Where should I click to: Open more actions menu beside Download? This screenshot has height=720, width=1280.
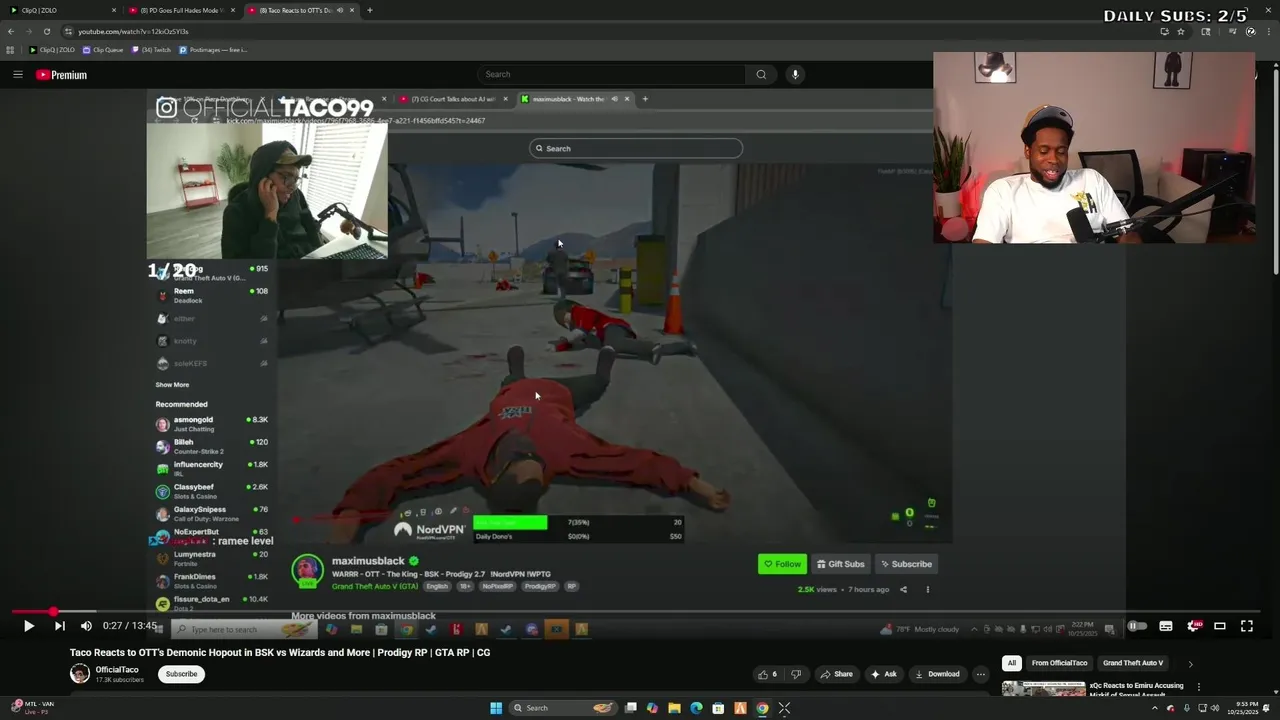[981, 674]
